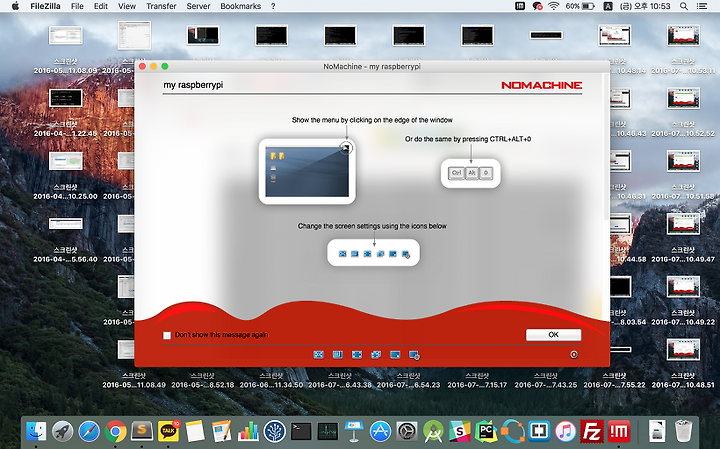Viewport: 720px width, 449px height.
Task: Select desktop screenshot 2016-07...10.48.51
Action: click(x=683, y=349)
